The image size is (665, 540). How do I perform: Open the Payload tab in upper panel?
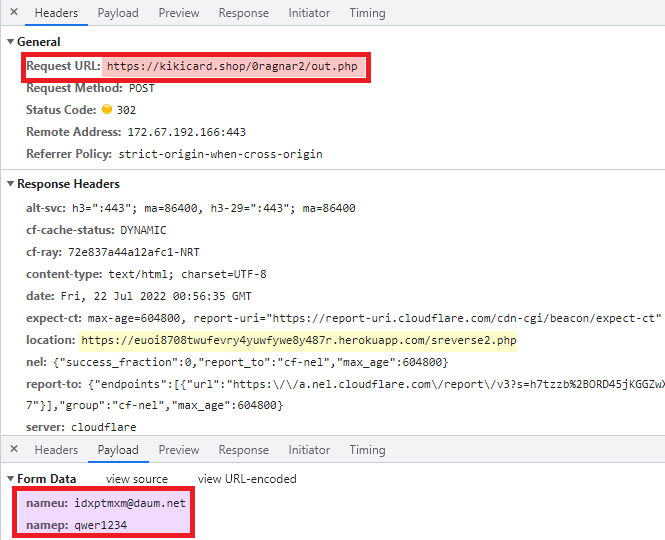pyautogui.click(x=118, y=13)
